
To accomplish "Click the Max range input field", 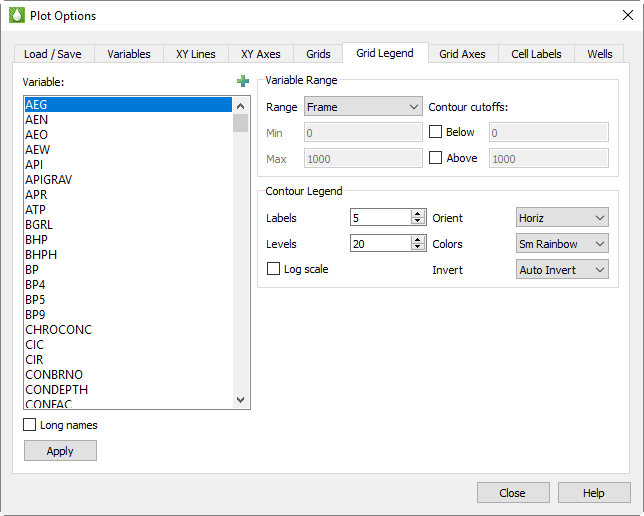I will (363, 159).
